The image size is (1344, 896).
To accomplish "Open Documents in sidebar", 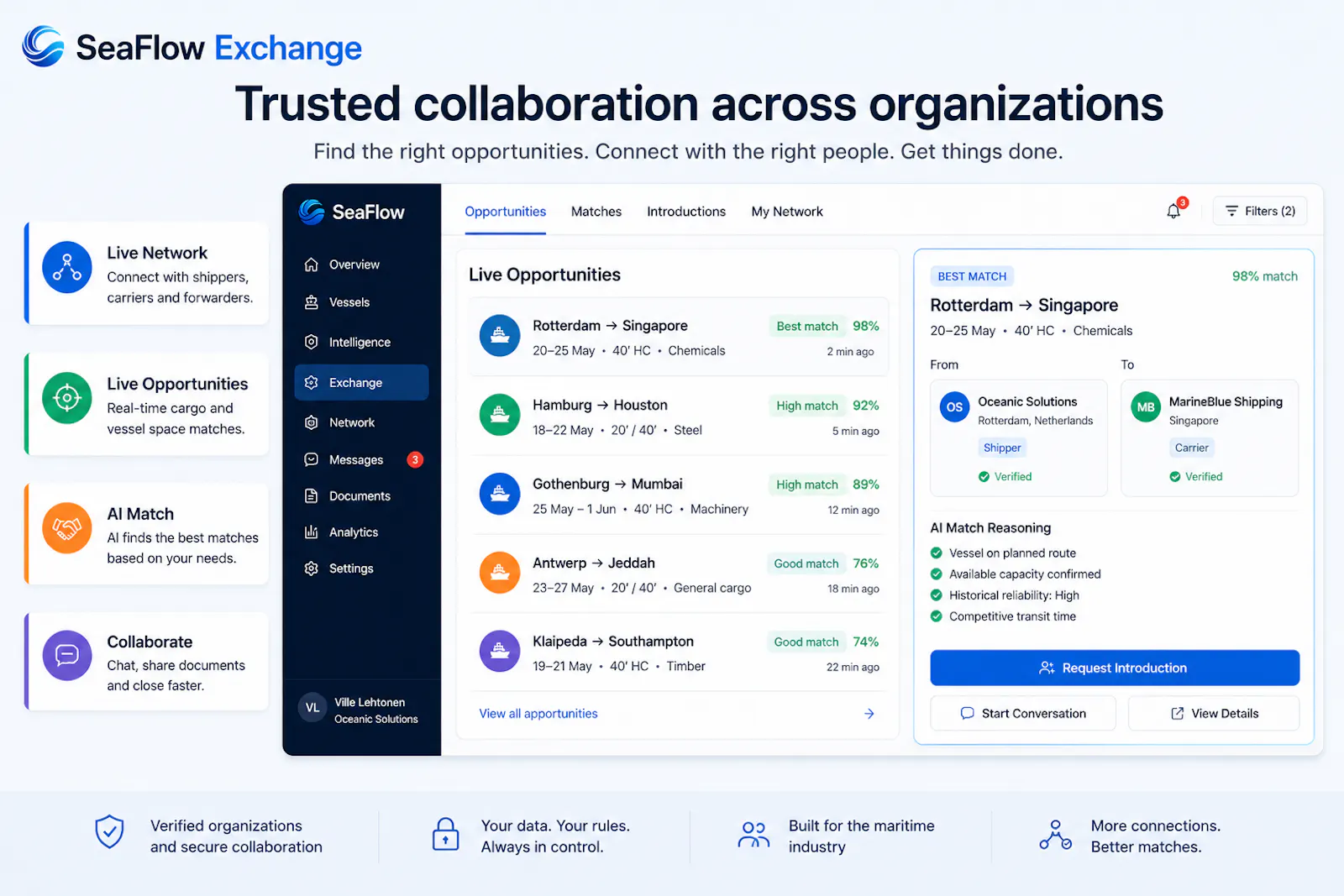I will click(x=361, y=495).
